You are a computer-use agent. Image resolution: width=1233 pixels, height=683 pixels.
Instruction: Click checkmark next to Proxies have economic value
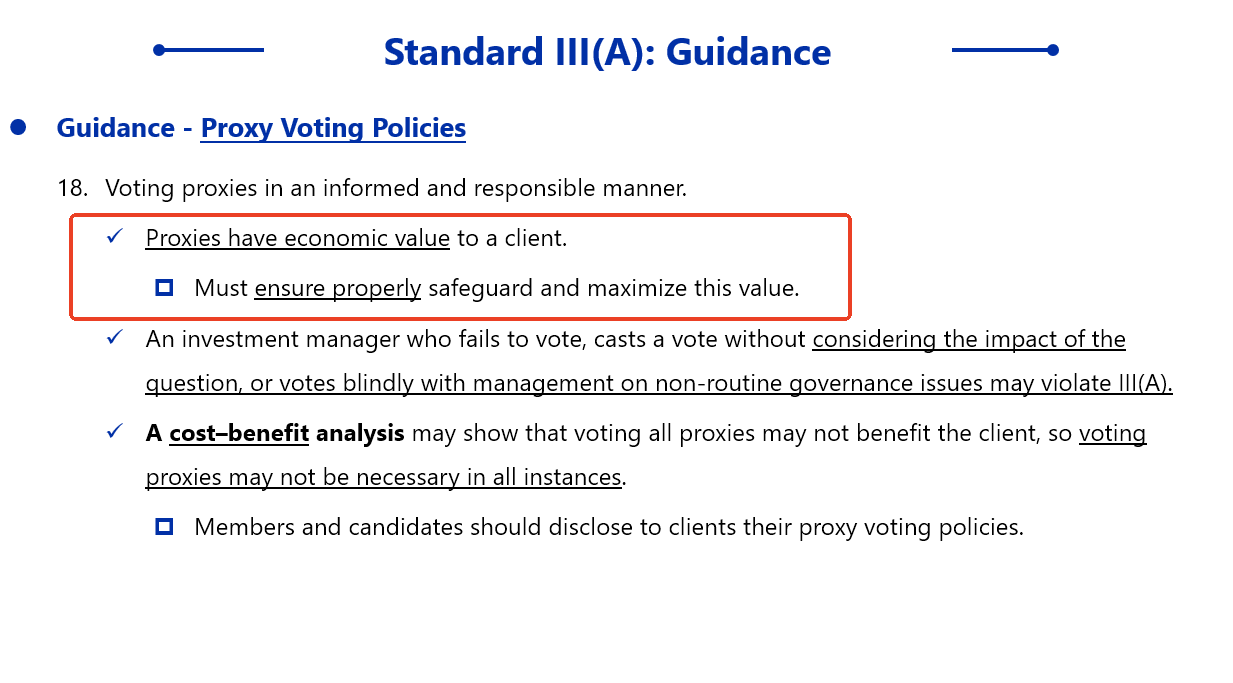click(115, 237)
